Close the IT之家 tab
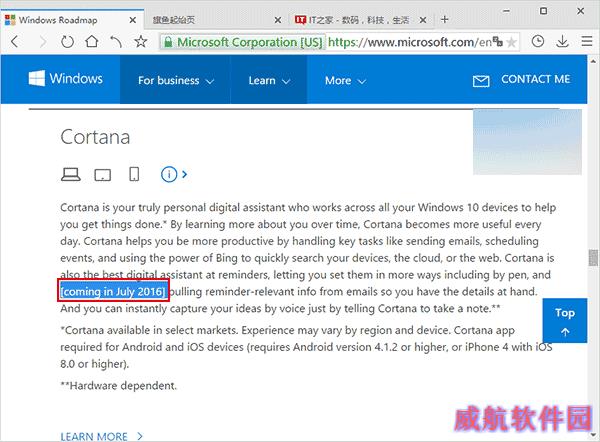600x442 pixels. [x=423, y=20]
